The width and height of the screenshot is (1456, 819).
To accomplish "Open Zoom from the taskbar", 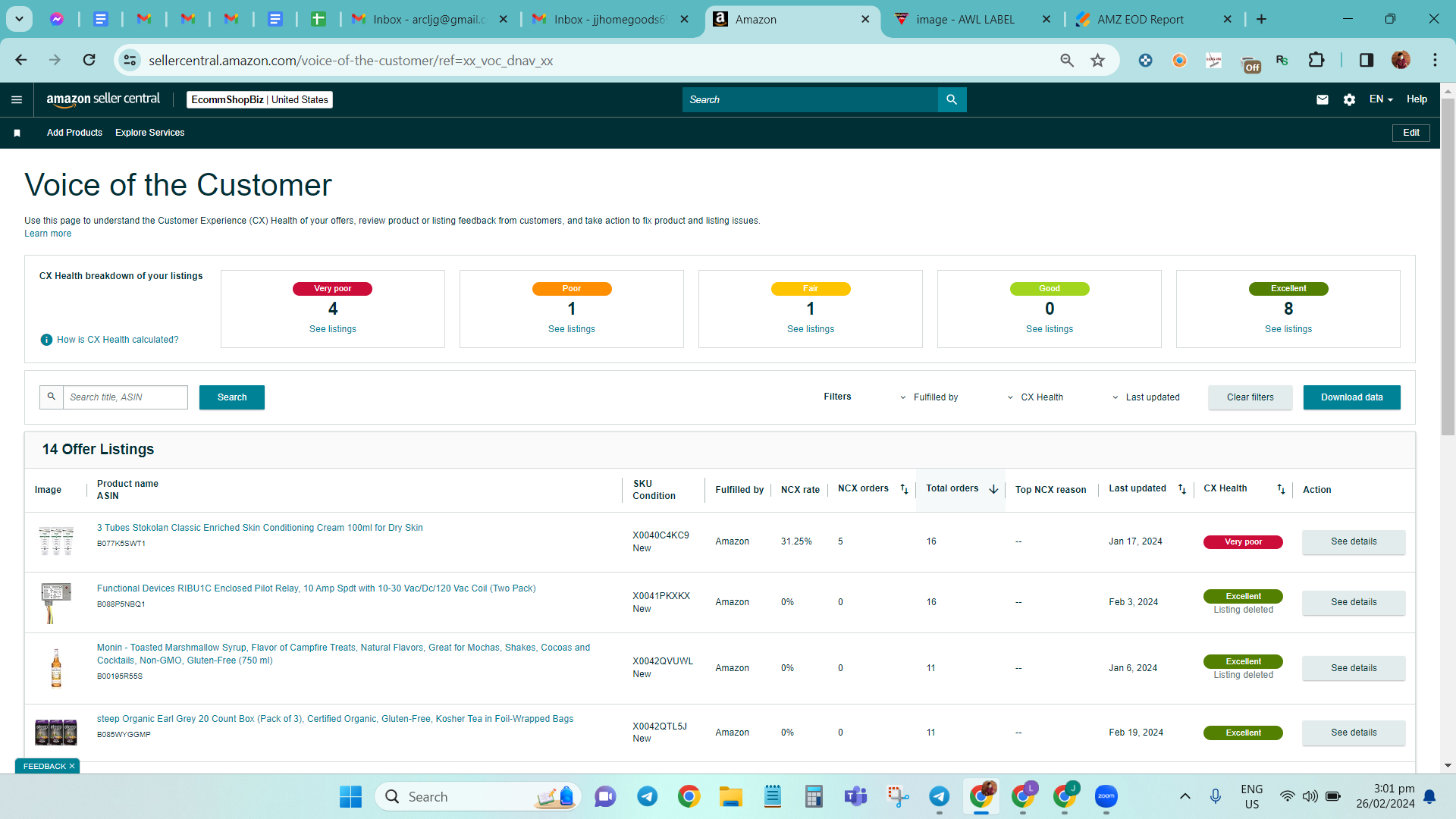I will 1106,796.
